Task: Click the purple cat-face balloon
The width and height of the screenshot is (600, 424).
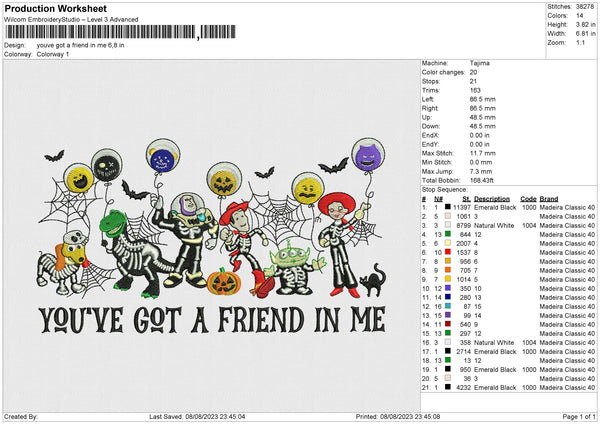Action: [368, 156]
